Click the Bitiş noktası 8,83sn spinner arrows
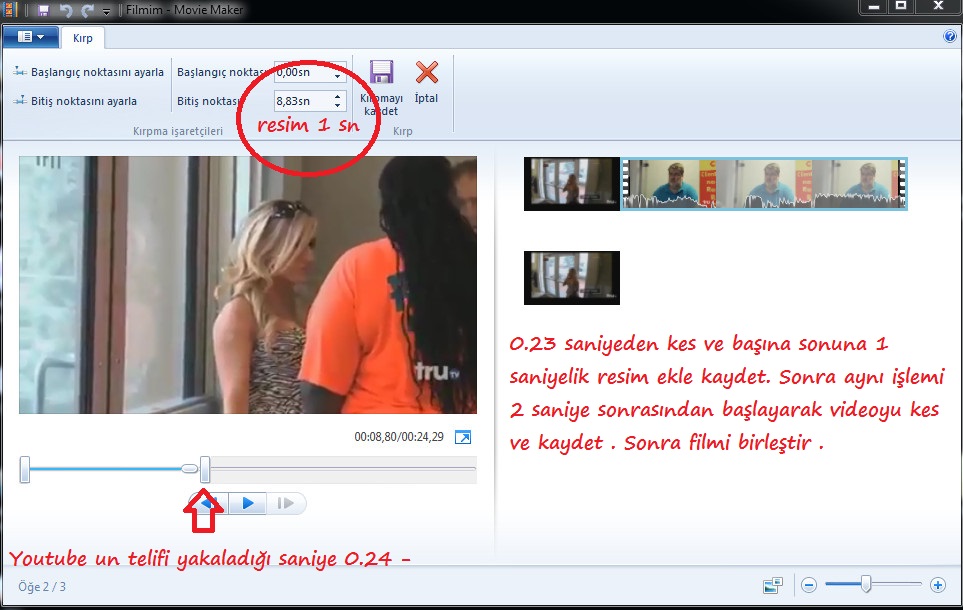This screenshot has width=963, height=610. [x=338, y=101]
